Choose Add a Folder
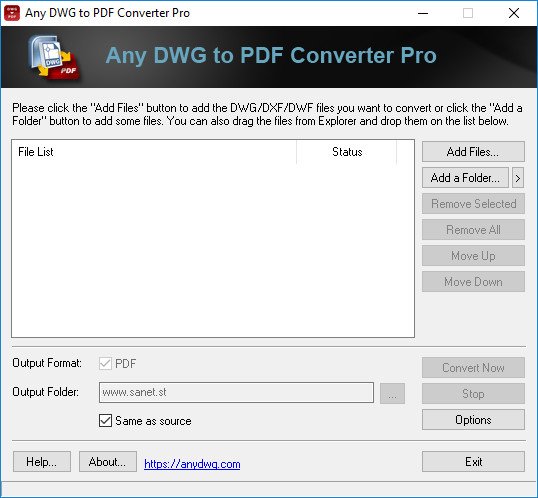The height and width of the screenshot is (498, 538). (465, 178)
